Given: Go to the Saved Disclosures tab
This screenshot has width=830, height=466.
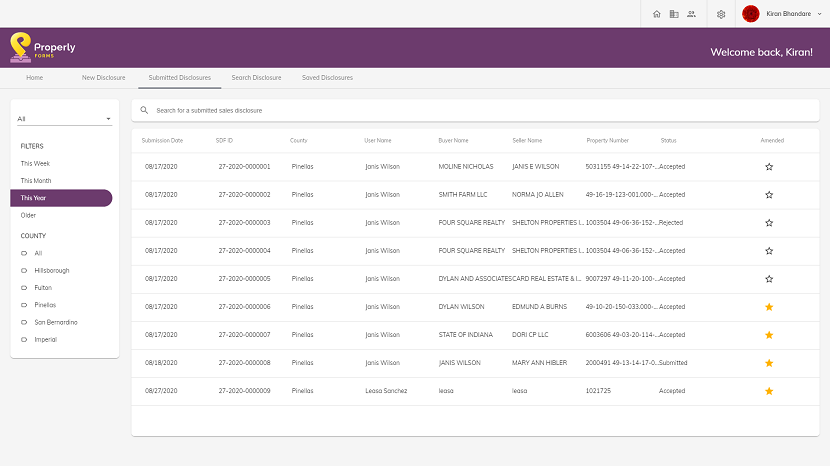Looking at the screenshot, I should pyautogui.click(x=327, y=77).
